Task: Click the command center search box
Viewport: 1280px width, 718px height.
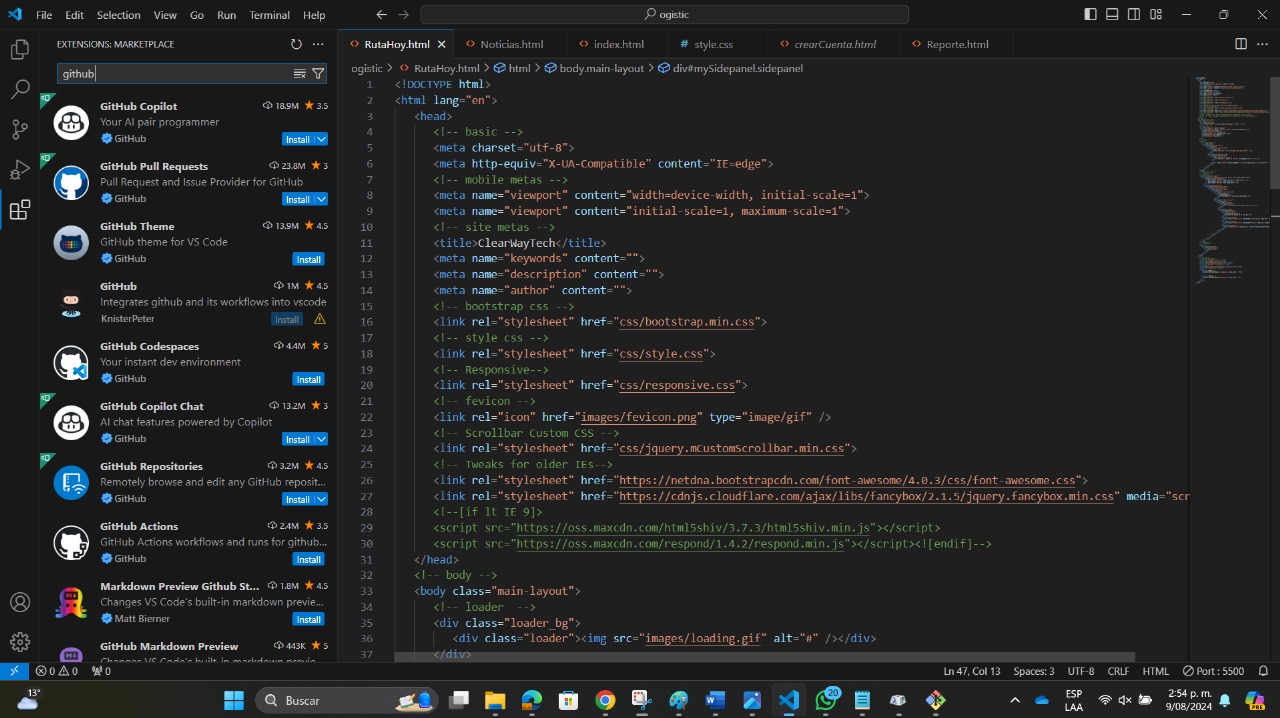Action: pyautogui.click(x=664, y=15)
